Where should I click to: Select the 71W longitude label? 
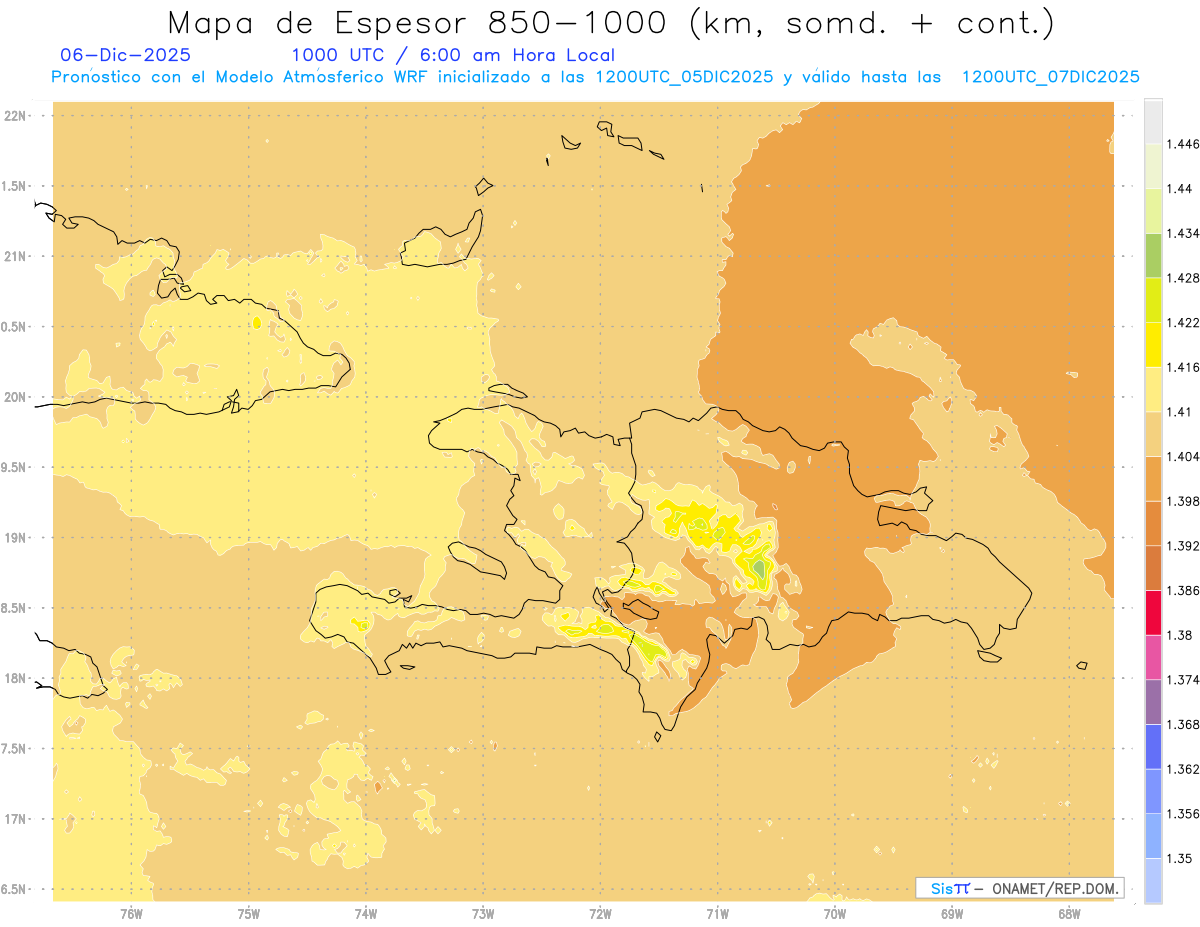click(717, 913)
